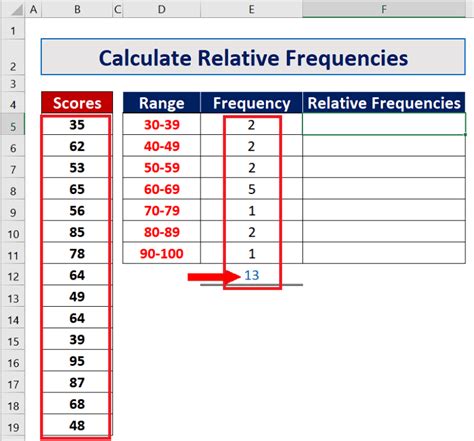
Task: Select range cell 70-79
Action: click(162, 210)
